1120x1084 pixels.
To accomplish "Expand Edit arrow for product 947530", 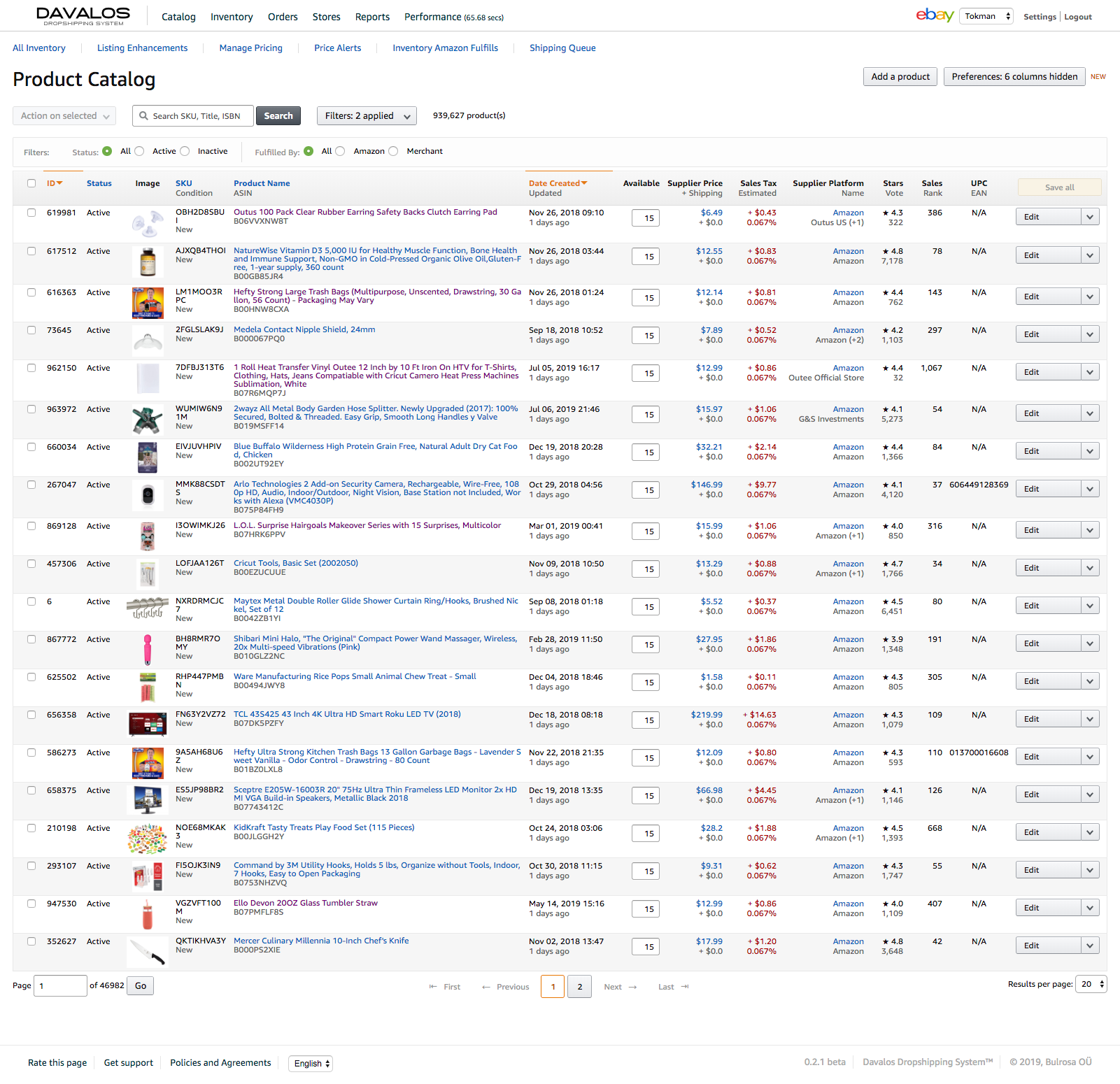I will tap(1090, 908).
